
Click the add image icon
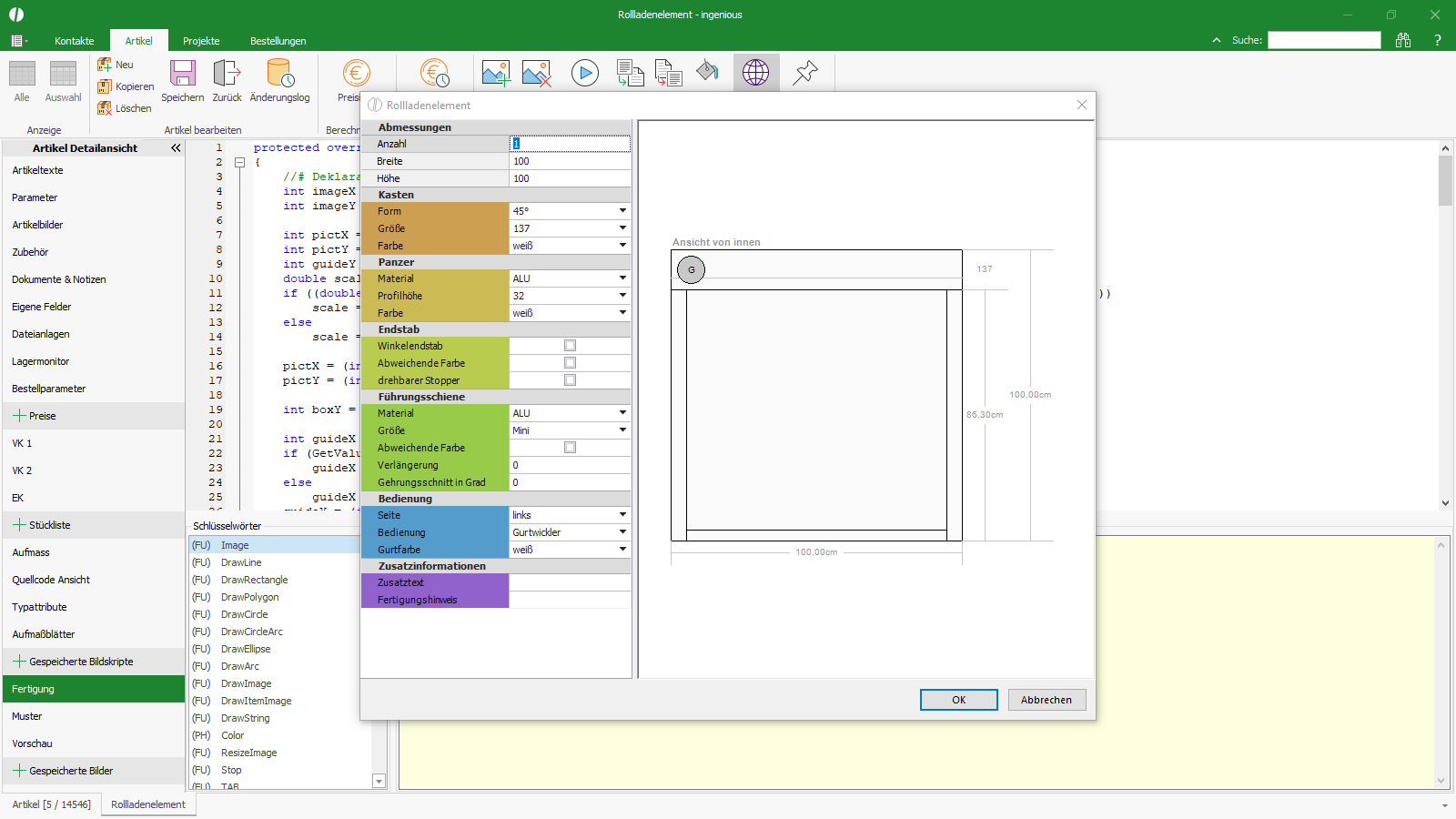pos(496,73)
